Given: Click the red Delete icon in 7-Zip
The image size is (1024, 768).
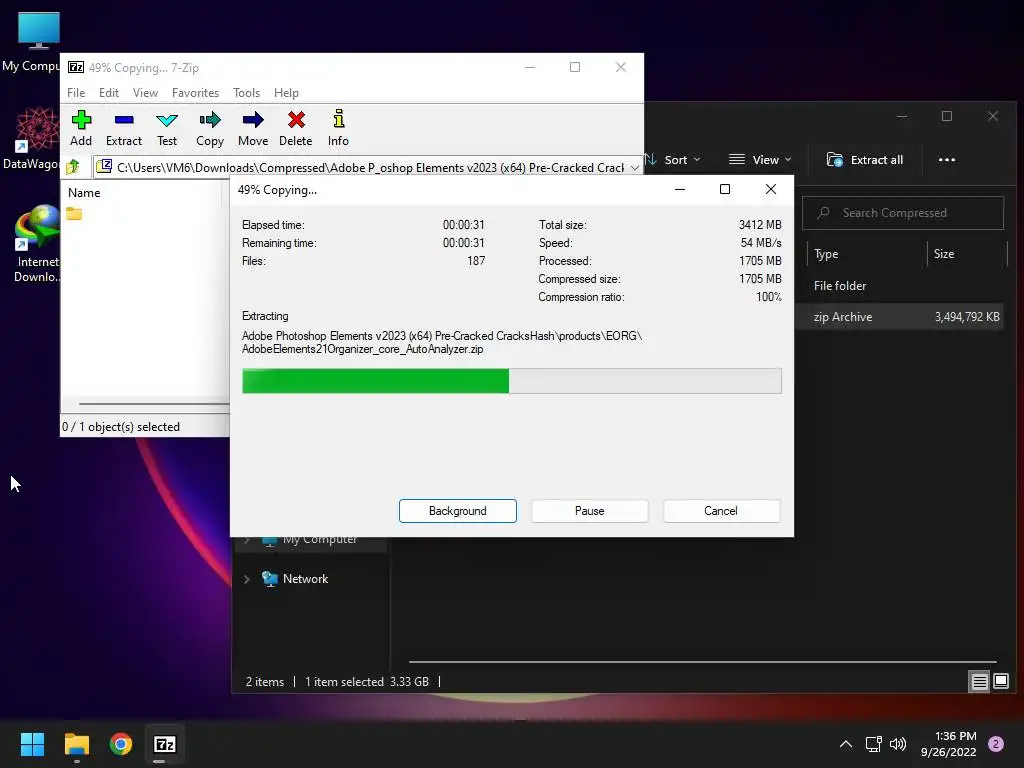Looking at the screenshot, I should coord(296,128).
